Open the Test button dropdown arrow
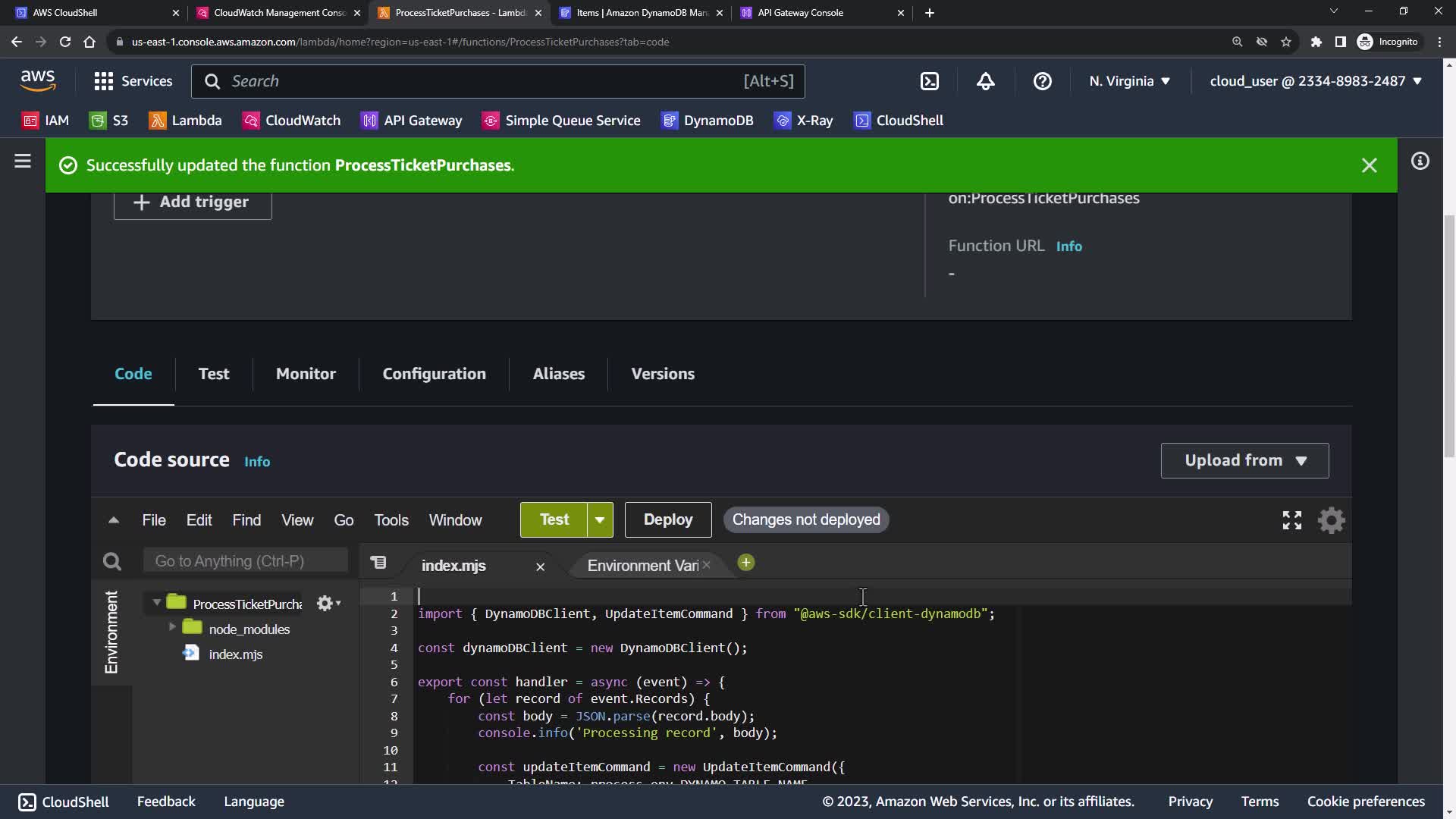Viewport: 1456px width, 819px height. [600, 520]
